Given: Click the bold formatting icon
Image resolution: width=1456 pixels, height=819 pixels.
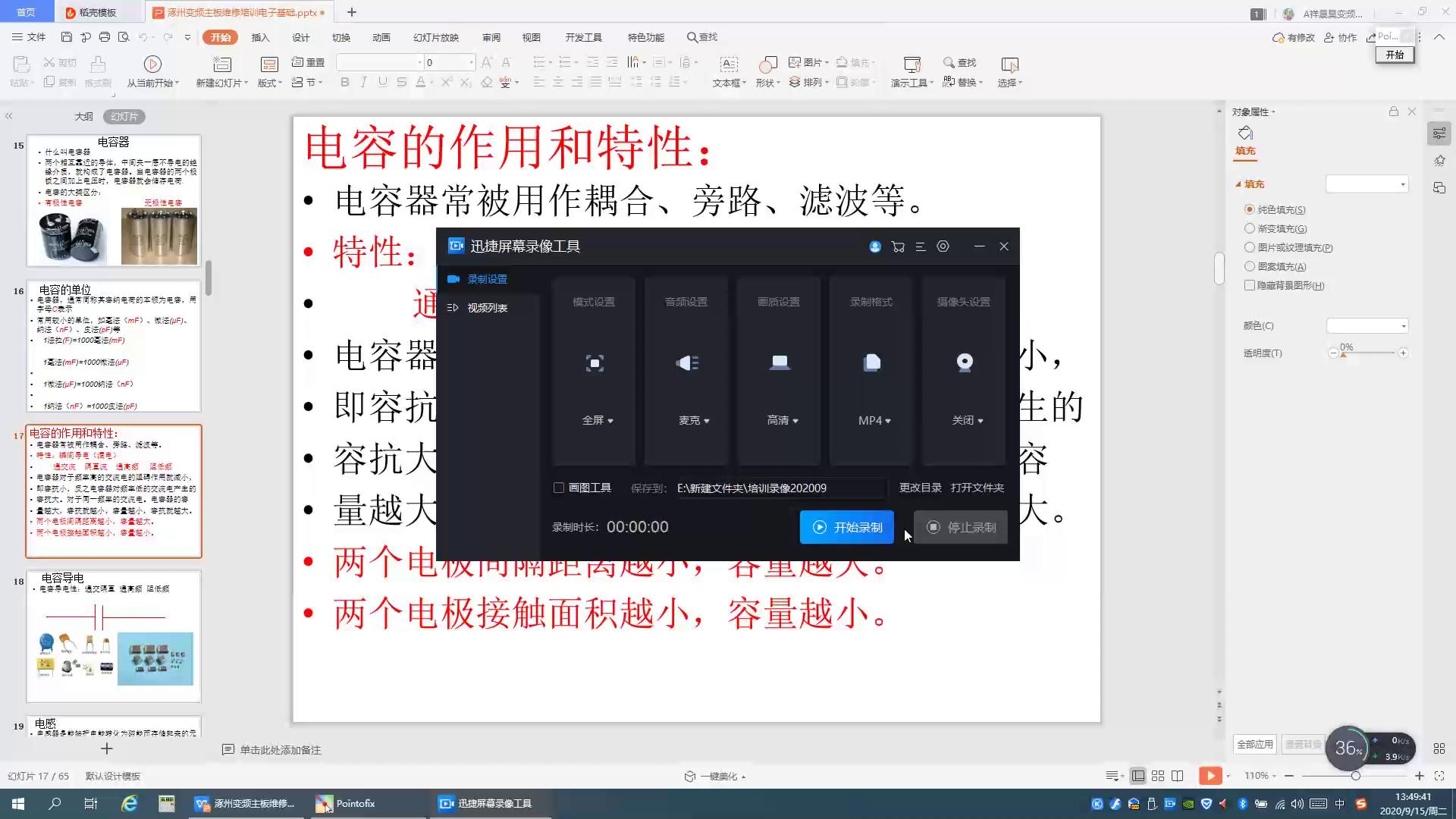Looking at the screenshot, I should tap(345, 82).
